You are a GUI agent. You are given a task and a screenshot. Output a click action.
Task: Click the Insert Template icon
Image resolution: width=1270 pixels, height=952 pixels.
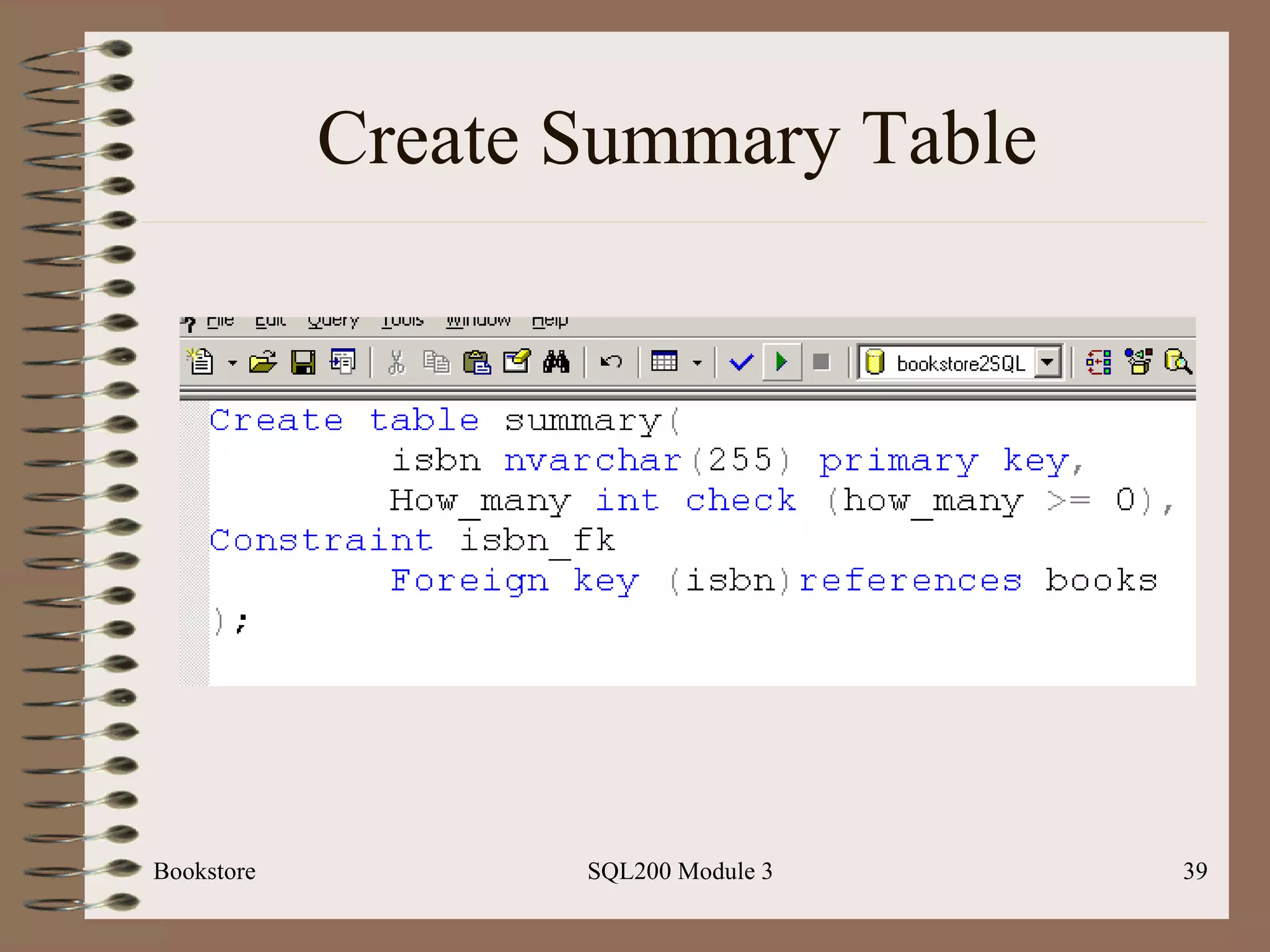click(x=343, y=362)
